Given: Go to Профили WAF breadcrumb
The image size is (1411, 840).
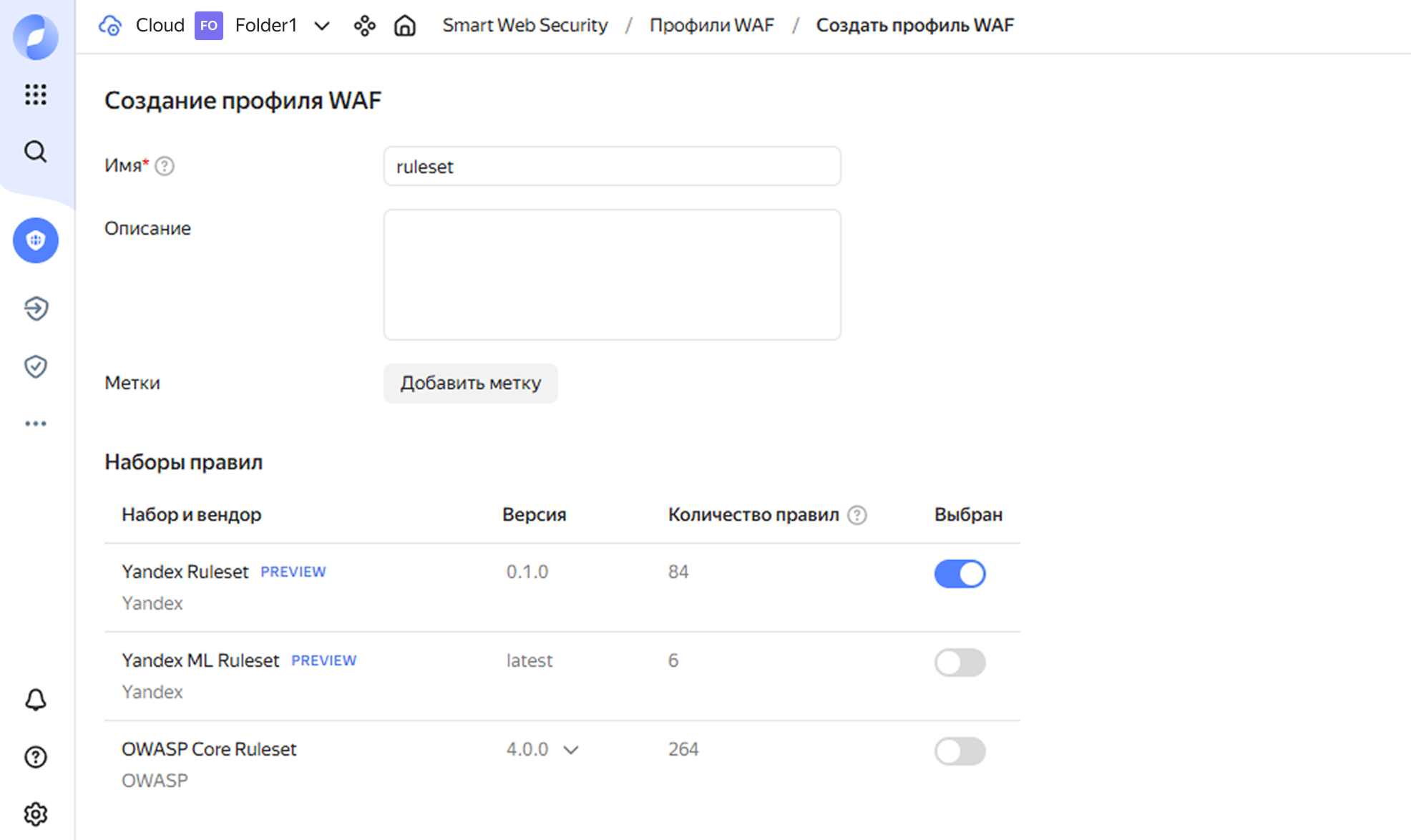Looking at the screenshot, I should pyautogui.click(x=711, y=26).
